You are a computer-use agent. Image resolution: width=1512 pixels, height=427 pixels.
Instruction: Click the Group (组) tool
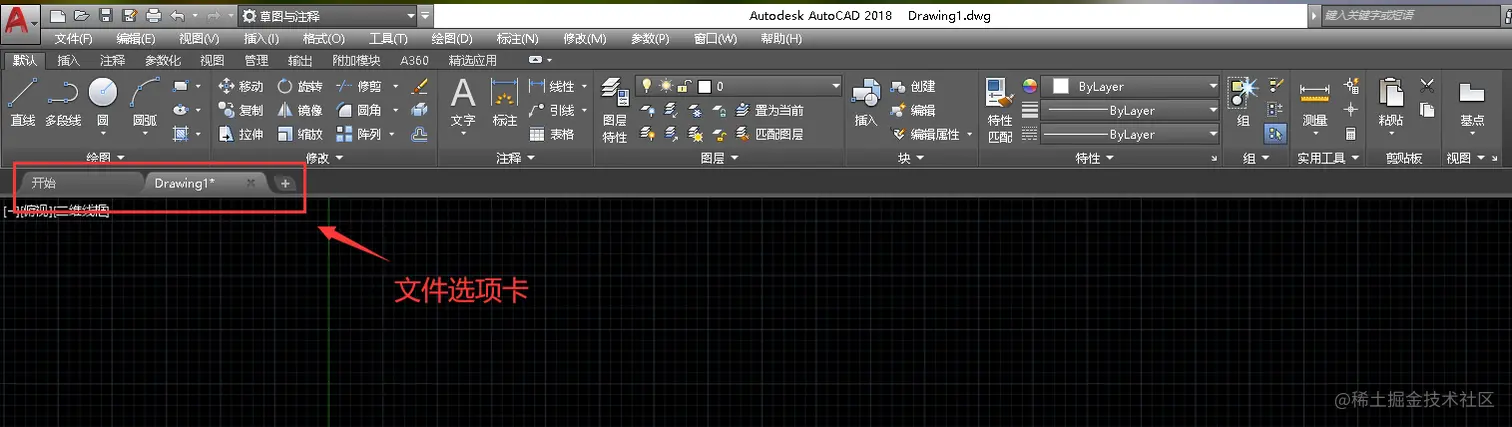[x=1243, y=103]
